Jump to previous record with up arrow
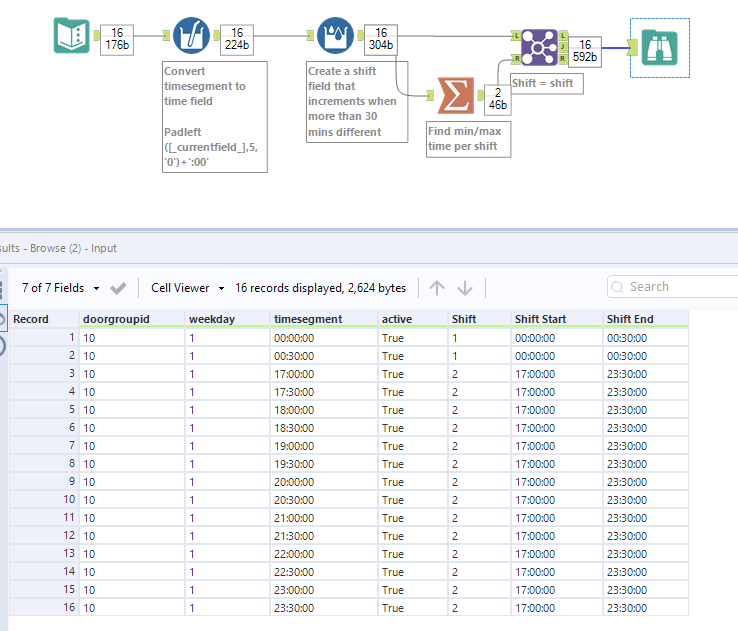The height and width of the screenshot is (631, 738). click(436, 288)
